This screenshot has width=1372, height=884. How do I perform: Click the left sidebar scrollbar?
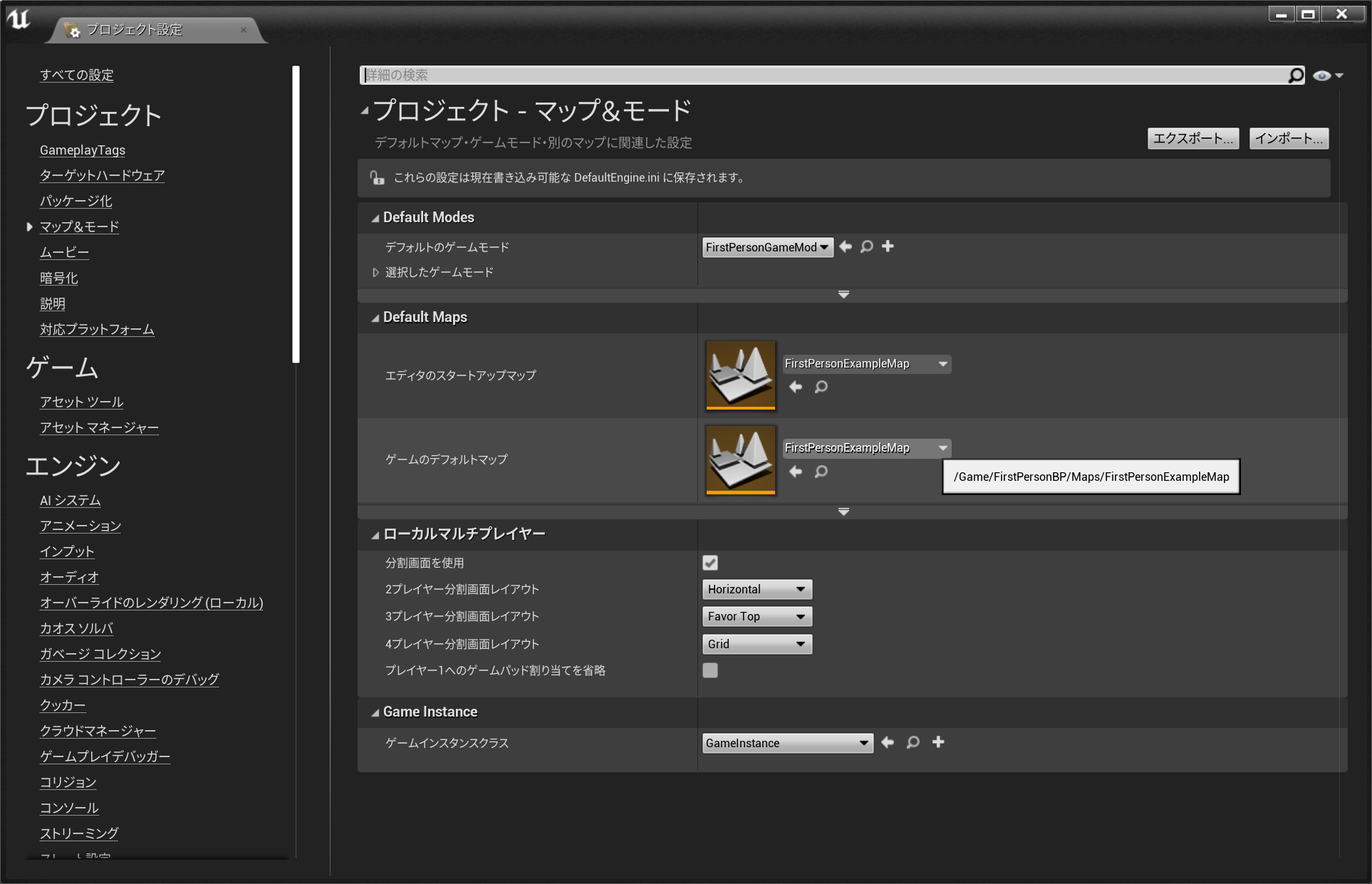click(296, 214)
